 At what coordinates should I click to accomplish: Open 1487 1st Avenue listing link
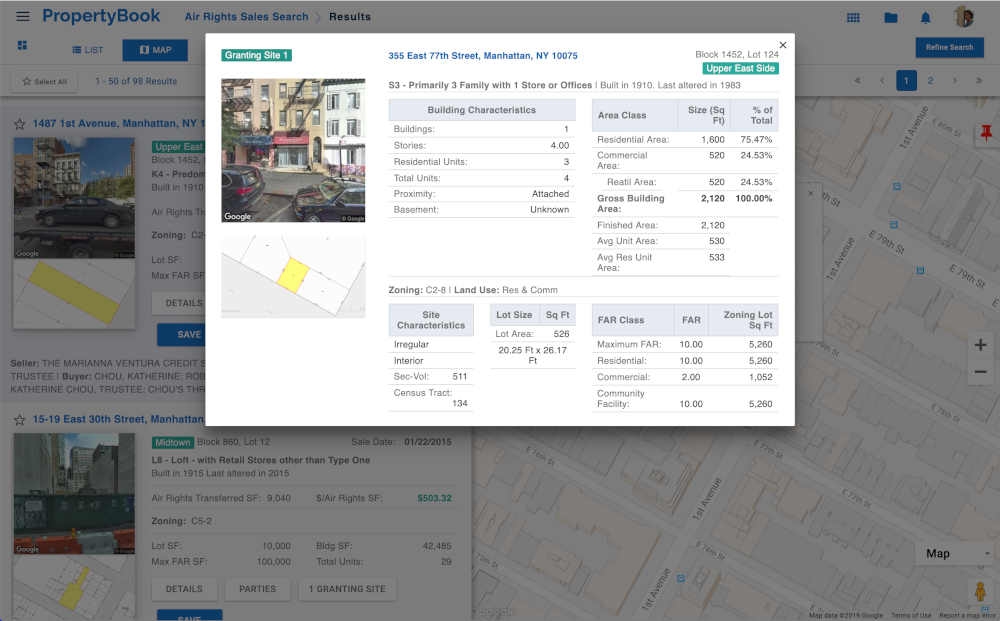point(119,123)
